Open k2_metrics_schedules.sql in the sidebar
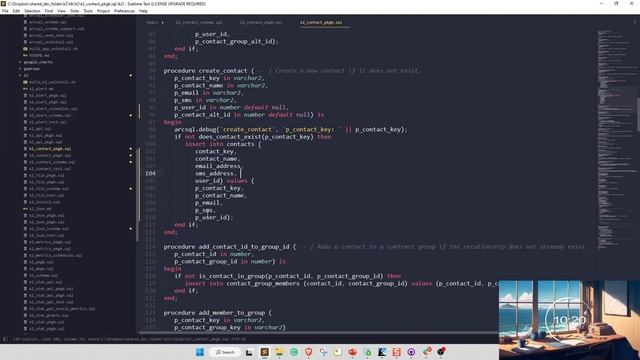This screenshot has width=640, height=360. (55, 255)
